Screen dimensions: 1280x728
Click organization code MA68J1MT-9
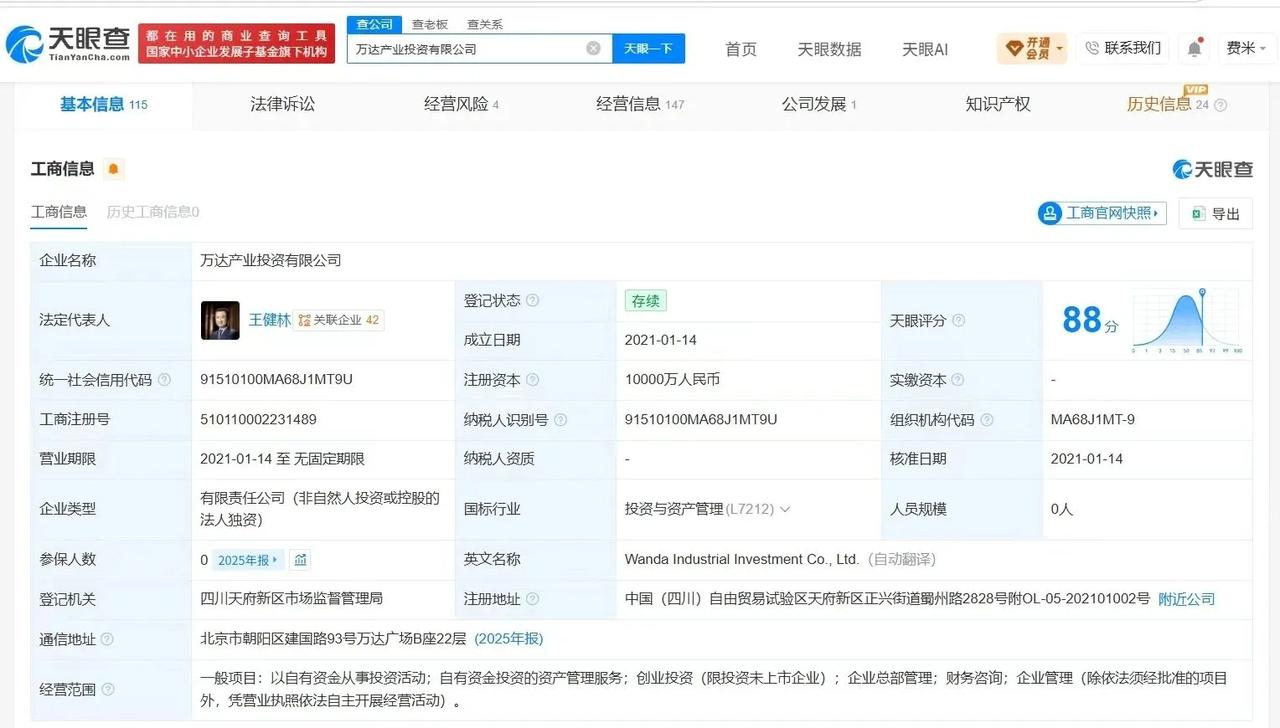pos(1092,420)
